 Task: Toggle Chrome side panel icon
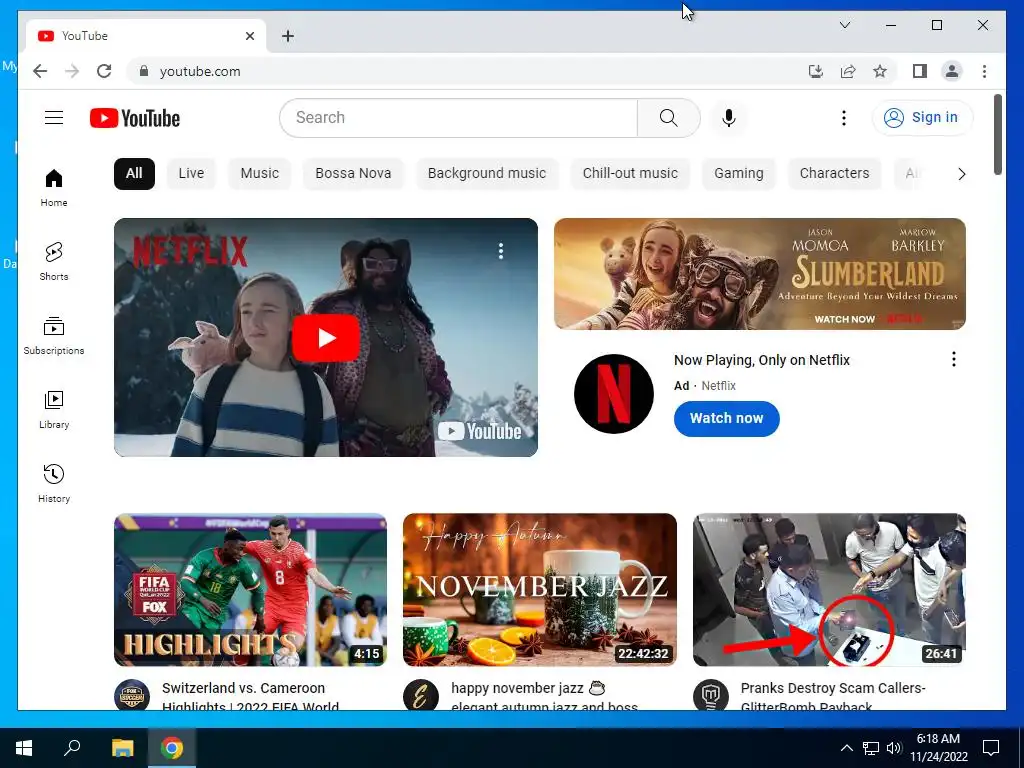pyautogui.click(x=920, y=71)
